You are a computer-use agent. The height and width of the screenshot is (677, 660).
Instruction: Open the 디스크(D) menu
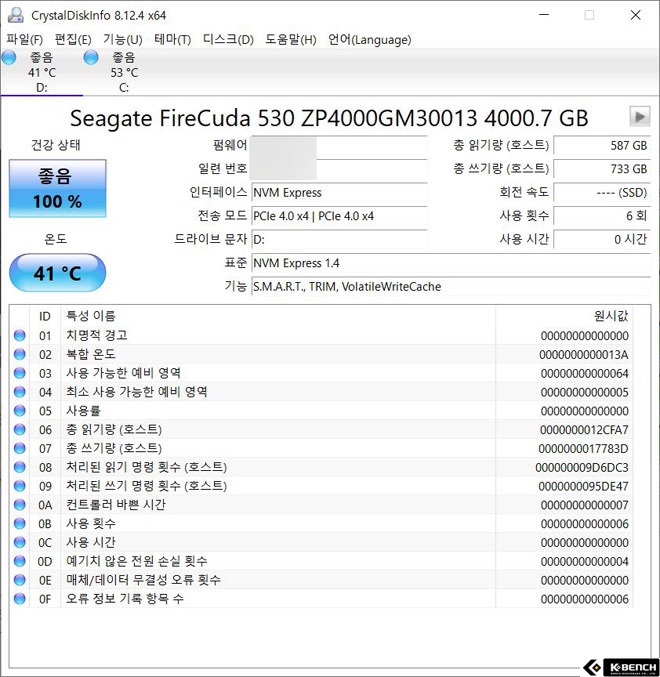pyautogui.click(x=228, y=40)
